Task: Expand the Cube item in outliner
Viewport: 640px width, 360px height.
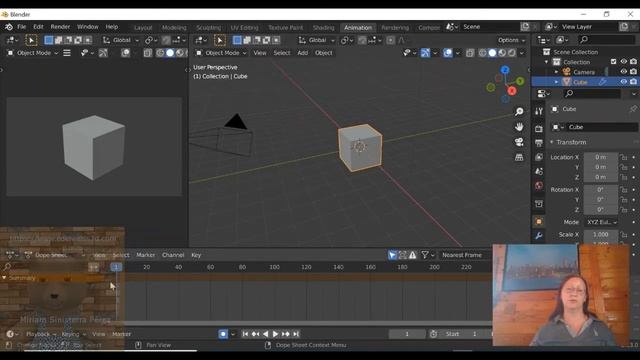Action: (x=556, y=82)
